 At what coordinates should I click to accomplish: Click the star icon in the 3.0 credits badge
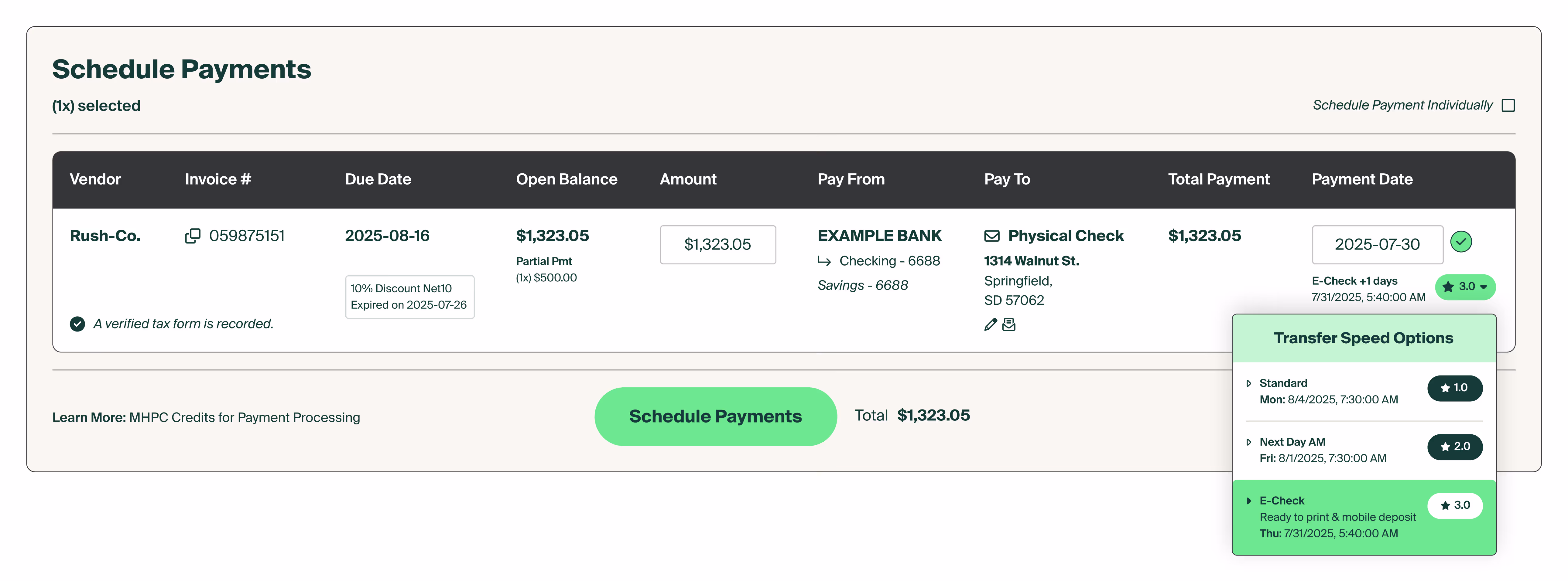(1447, 287)
